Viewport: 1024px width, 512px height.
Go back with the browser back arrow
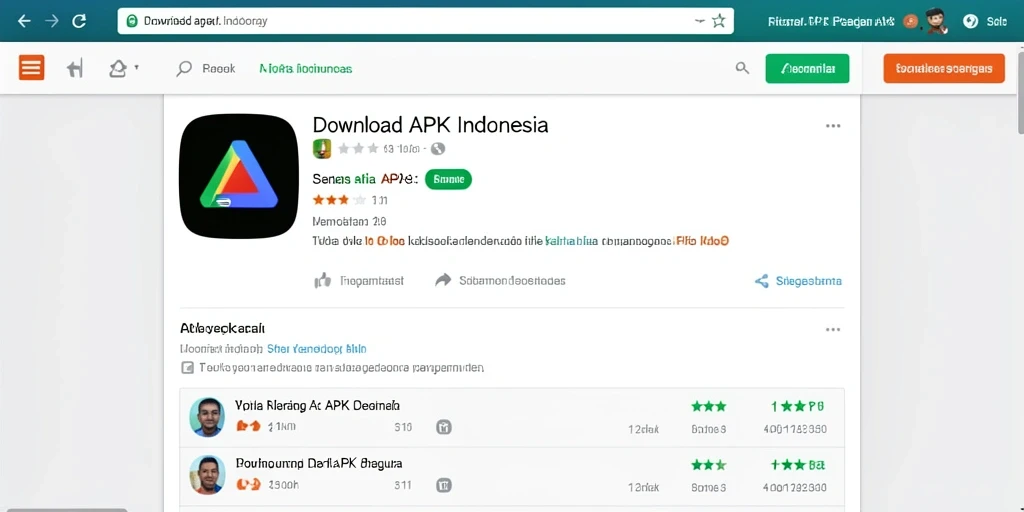point(24,21)
